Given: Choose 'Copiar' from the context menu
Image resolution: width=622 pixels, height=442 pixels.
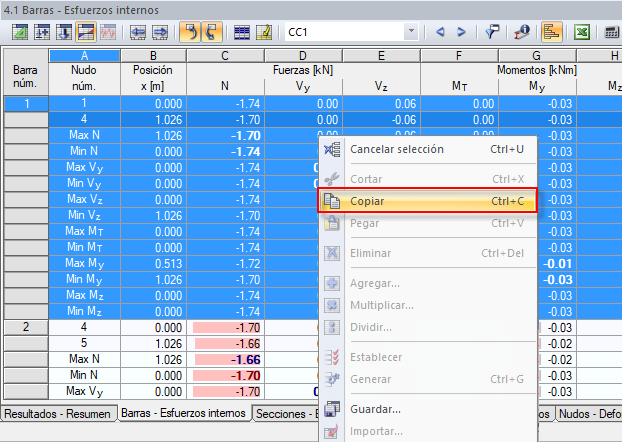Looking at the screenshot, I should click(428, 201).
